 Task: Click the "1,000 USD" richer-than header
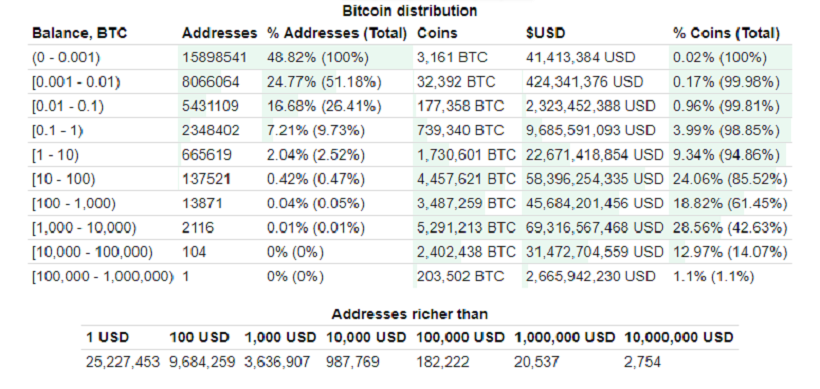pyautogui.click(x=280, y=338)
